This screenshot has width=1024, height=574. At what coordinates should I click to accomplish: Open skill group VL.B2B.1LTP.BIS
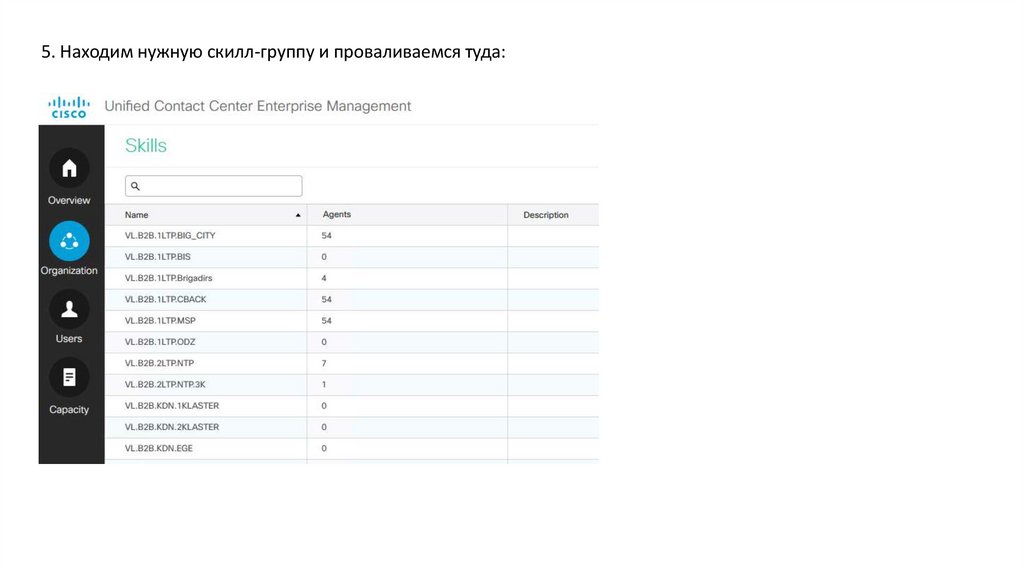157,257
